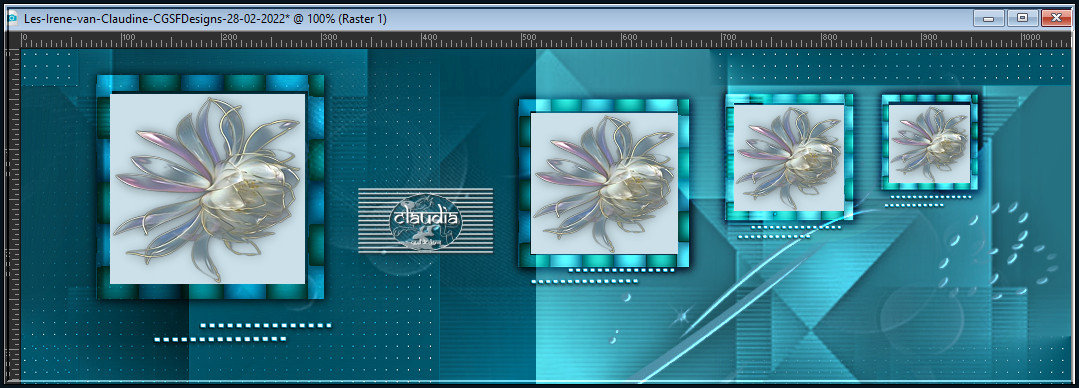
Task: Close the Les-Irene-van-Claudine document window
Action: pos(1056,19)
